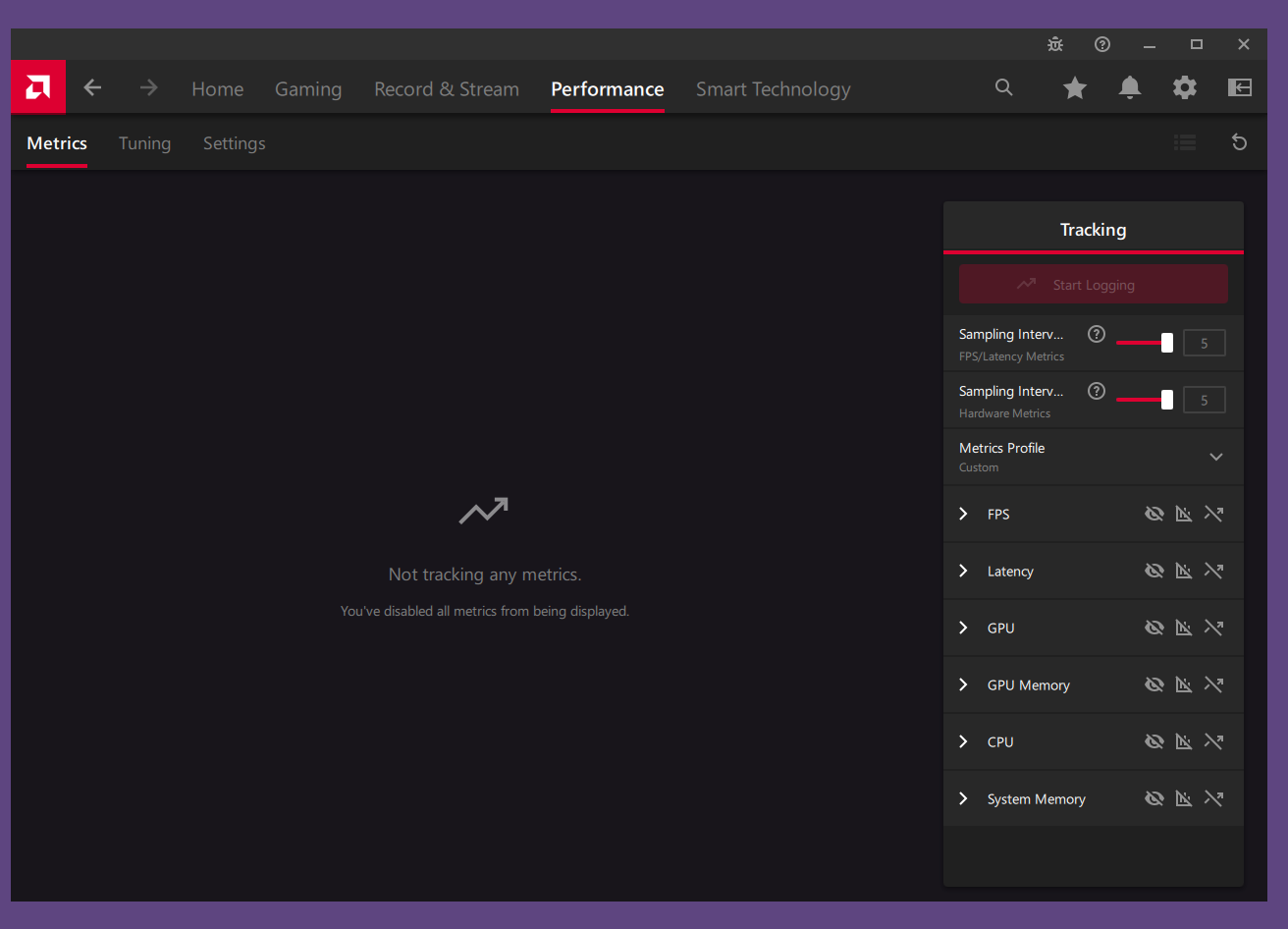Toggle graph display for System Memory row
This screenshot has height=929, width=1288.
pos(1184,798)
